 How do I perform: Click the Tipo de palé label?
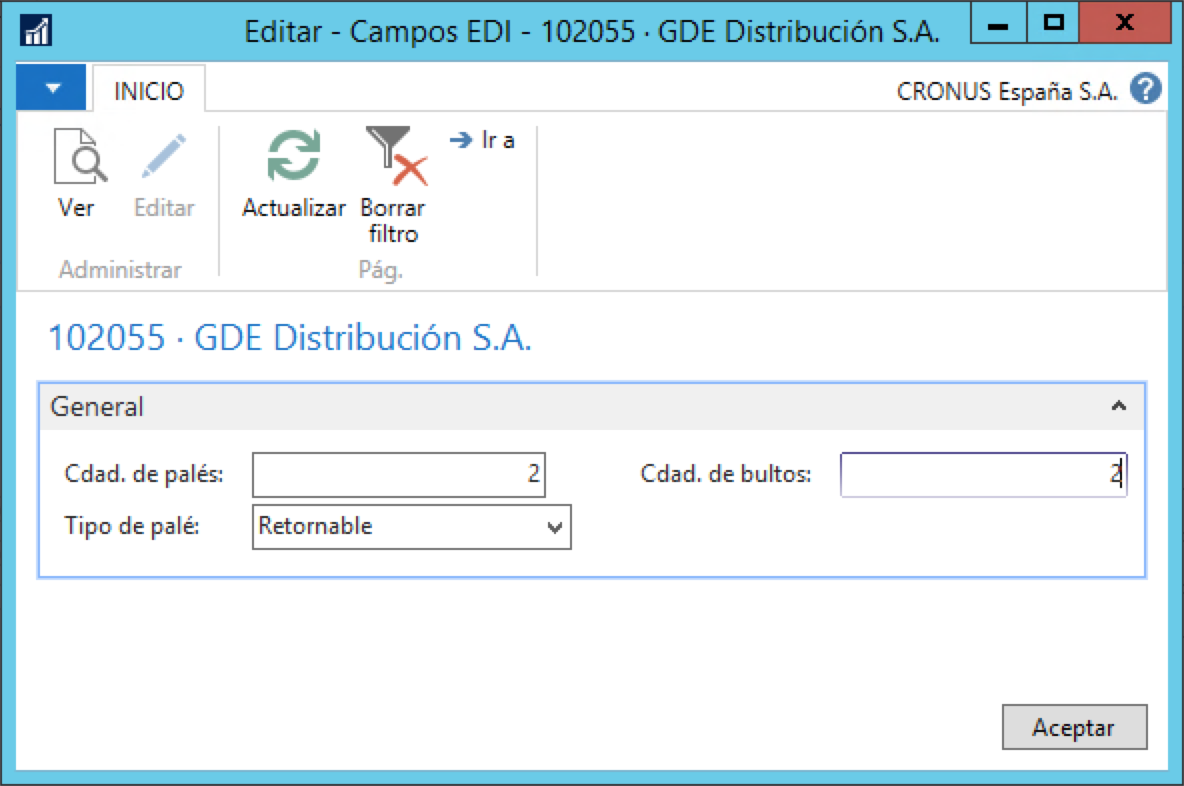click(x=131, y=526)
